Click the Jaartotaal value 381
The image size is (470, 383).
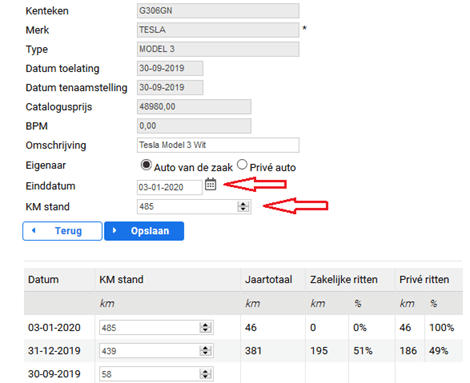coord(253,351)
